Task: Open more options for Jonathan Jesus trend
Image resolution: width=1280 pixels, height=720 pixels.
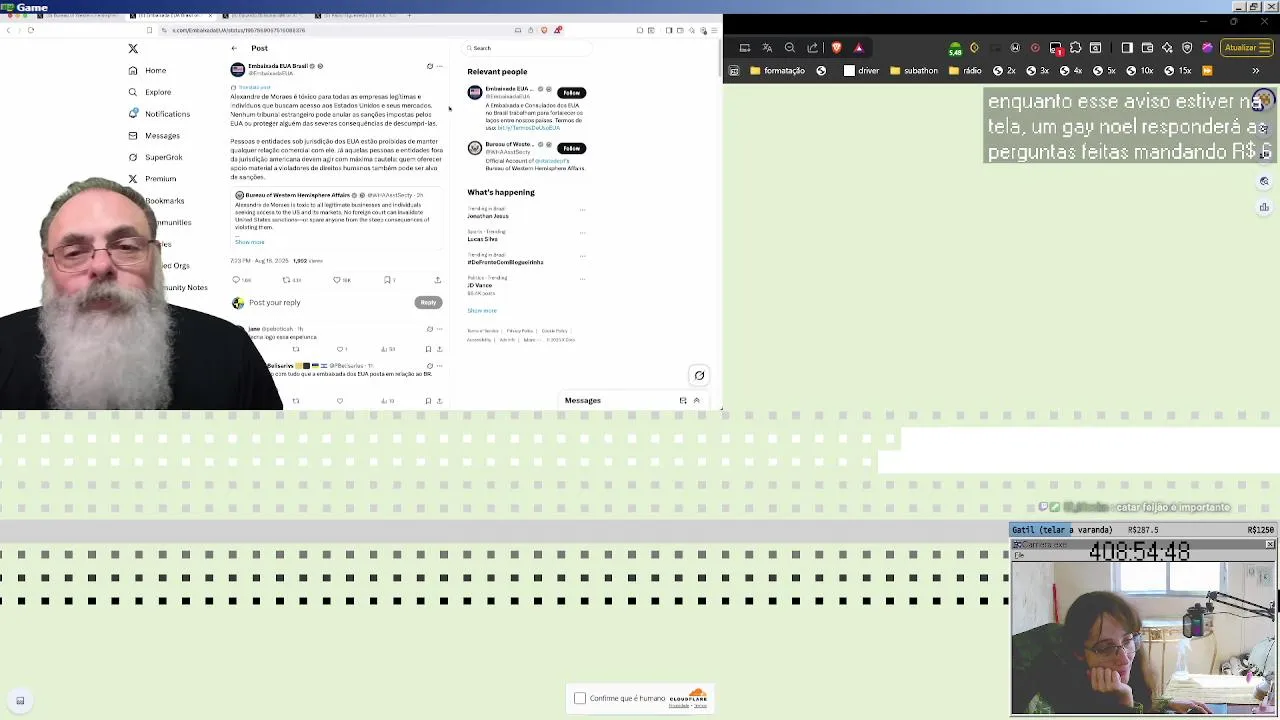Action: coord(582,210)
